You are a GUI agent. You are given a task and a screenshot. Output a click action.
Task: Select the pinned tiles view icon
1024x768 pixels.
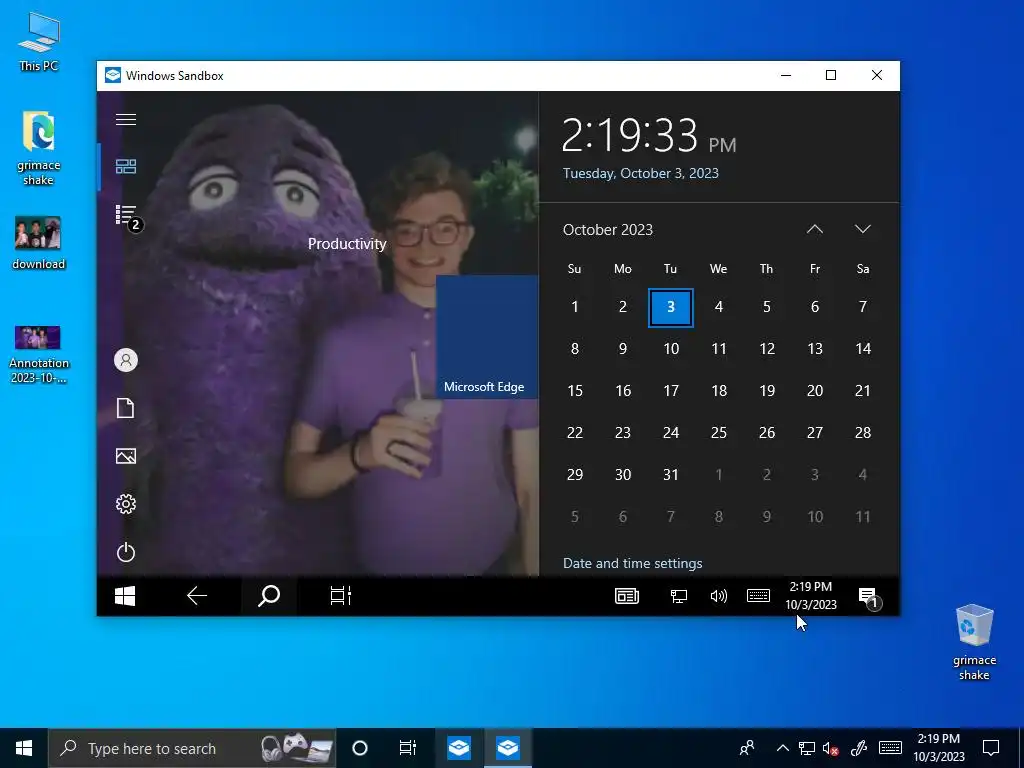(x=126, y=167)
